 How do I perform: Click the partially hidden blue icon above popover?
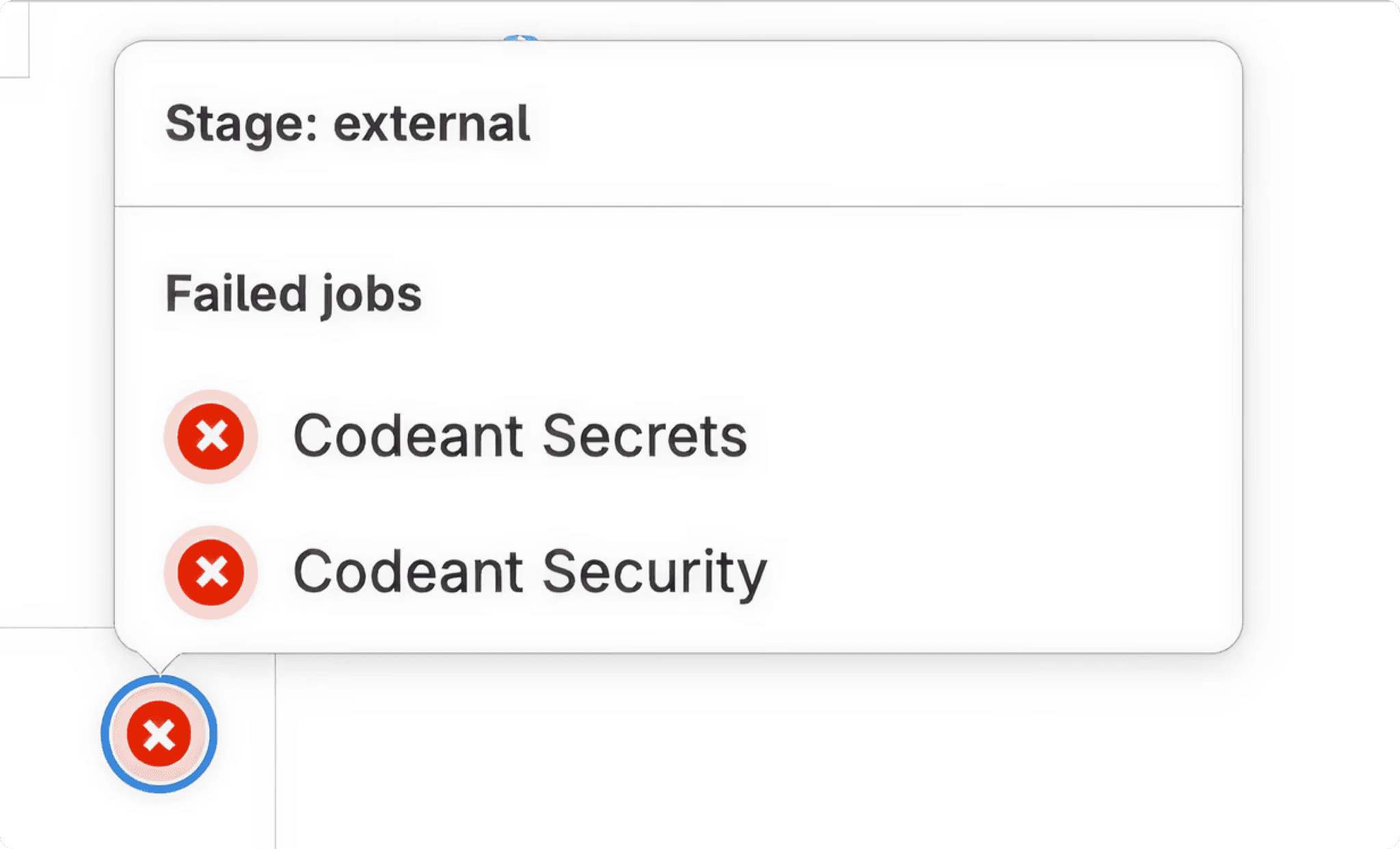click(520, 38)
